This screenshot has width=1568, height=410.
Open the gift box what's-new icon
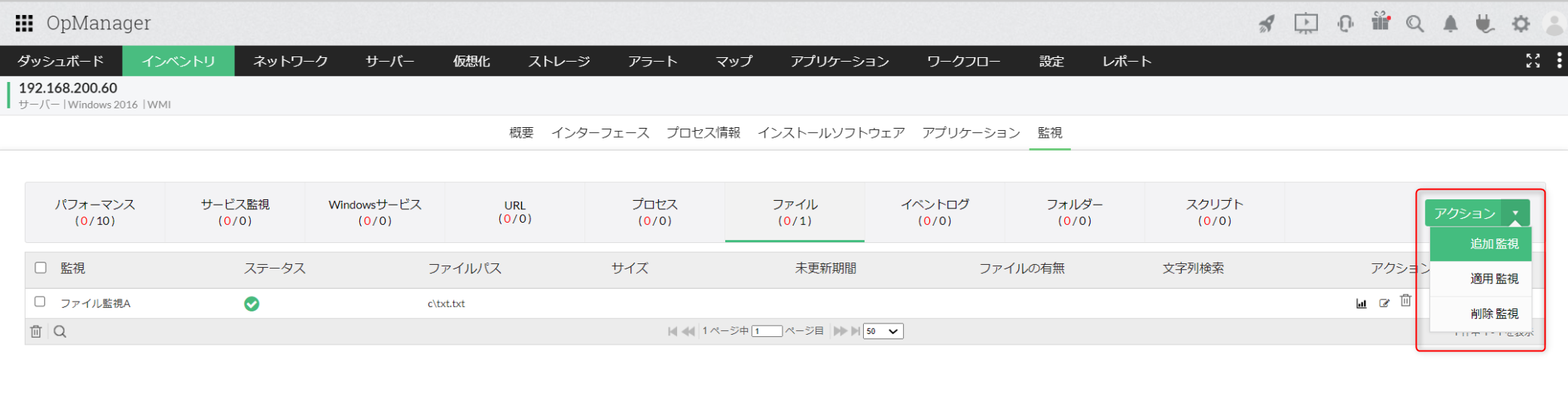[1380, 22]
